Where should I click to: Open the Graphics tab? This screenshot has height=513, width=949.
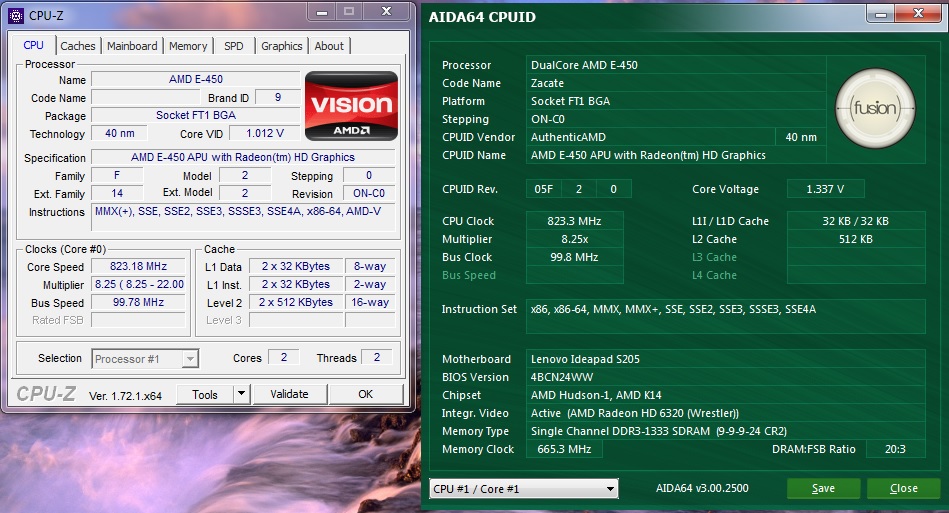(x=281, y=46)
